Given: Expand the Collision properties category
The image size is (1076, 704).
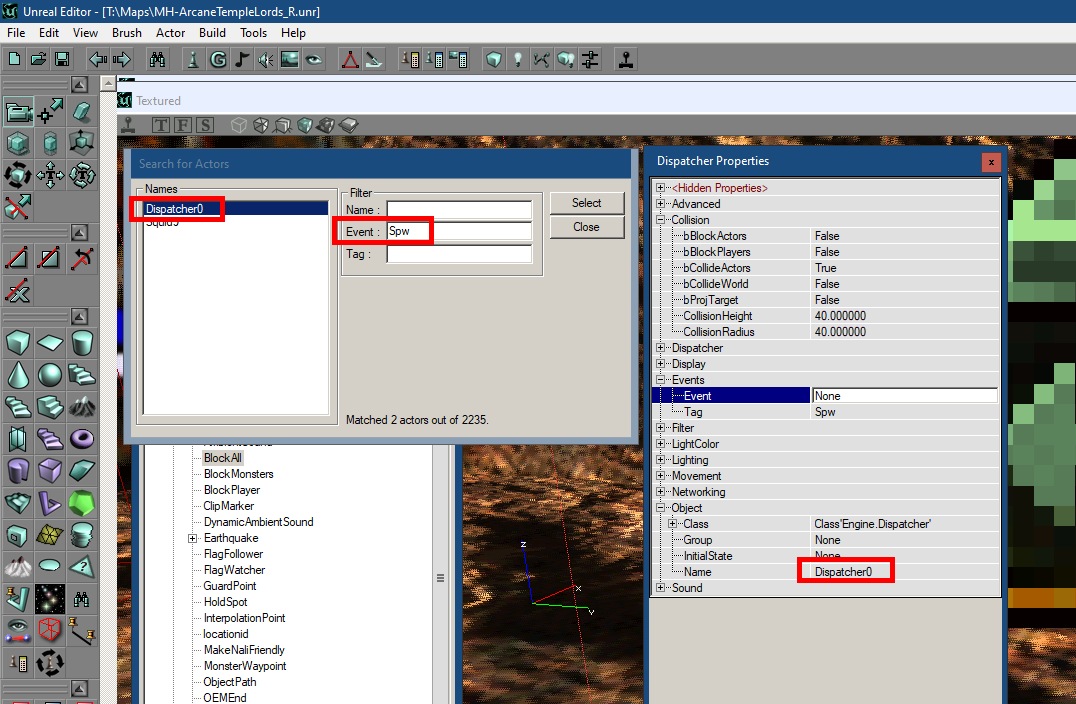Looking at the screenshot, I should point(659,219).
